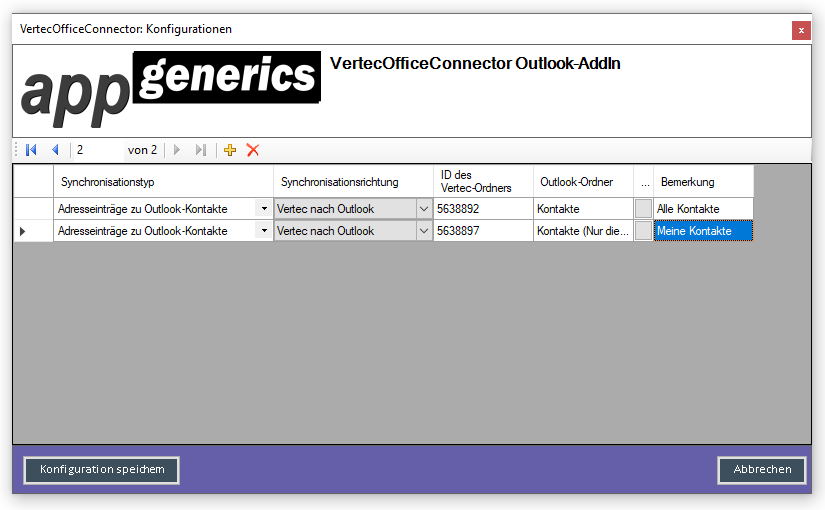Close the Konfigurationen dialog window
This screenshot has width=825, height=510.
(x=801, y=31)
